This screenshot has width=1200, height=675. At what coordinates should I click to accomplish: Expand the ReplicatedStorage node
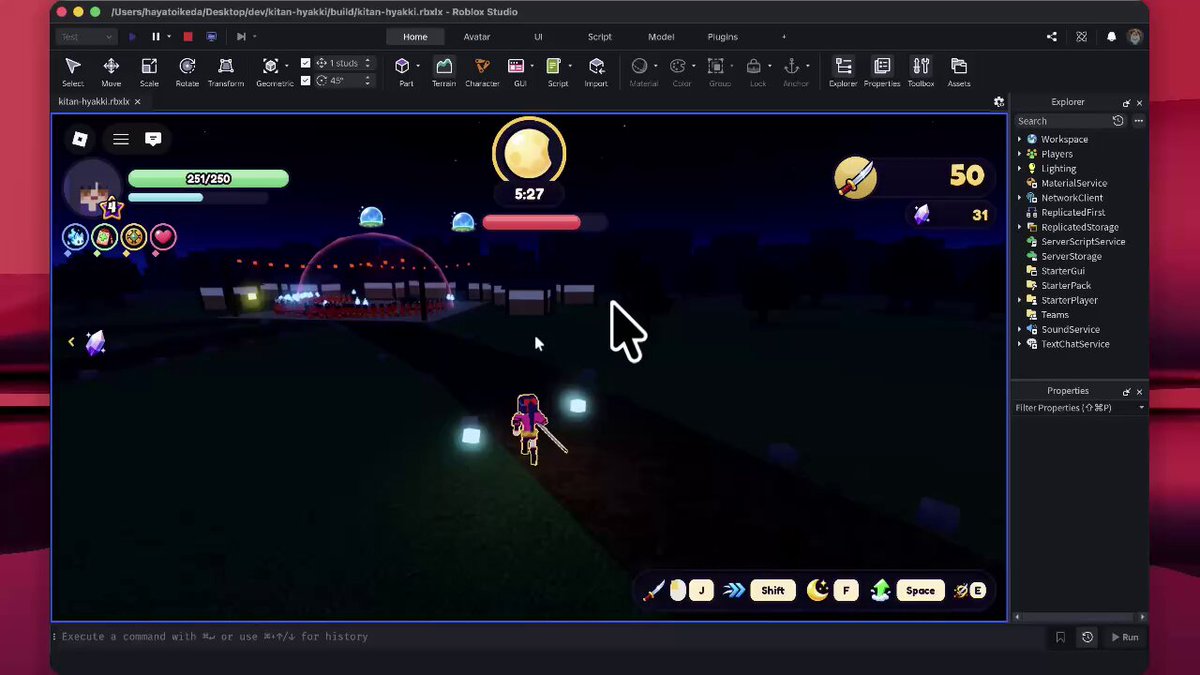[1020, 227]
